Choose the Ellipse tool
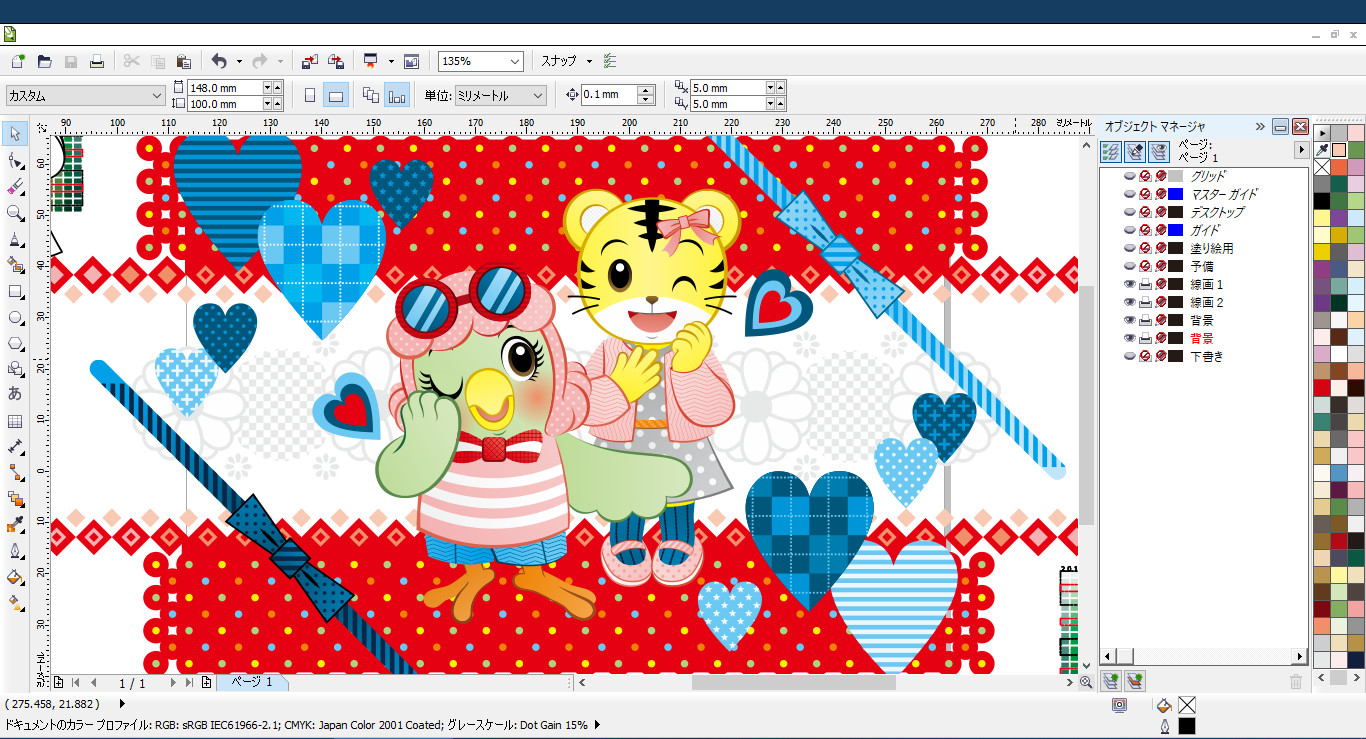 point(15,318)
